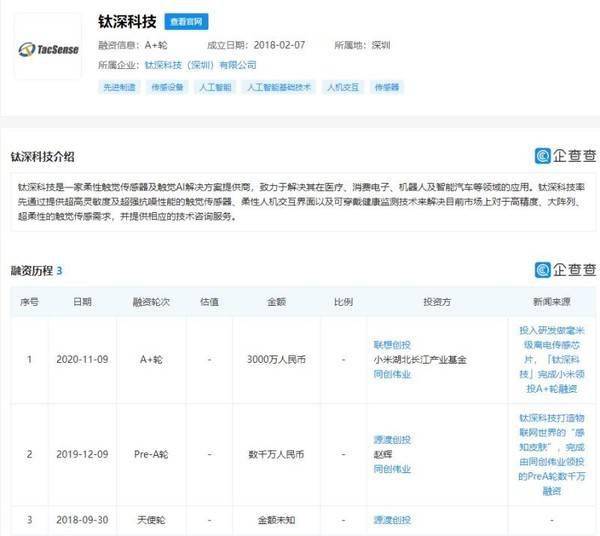Click the 数千万人民币 amount cell

pos(276,454)
